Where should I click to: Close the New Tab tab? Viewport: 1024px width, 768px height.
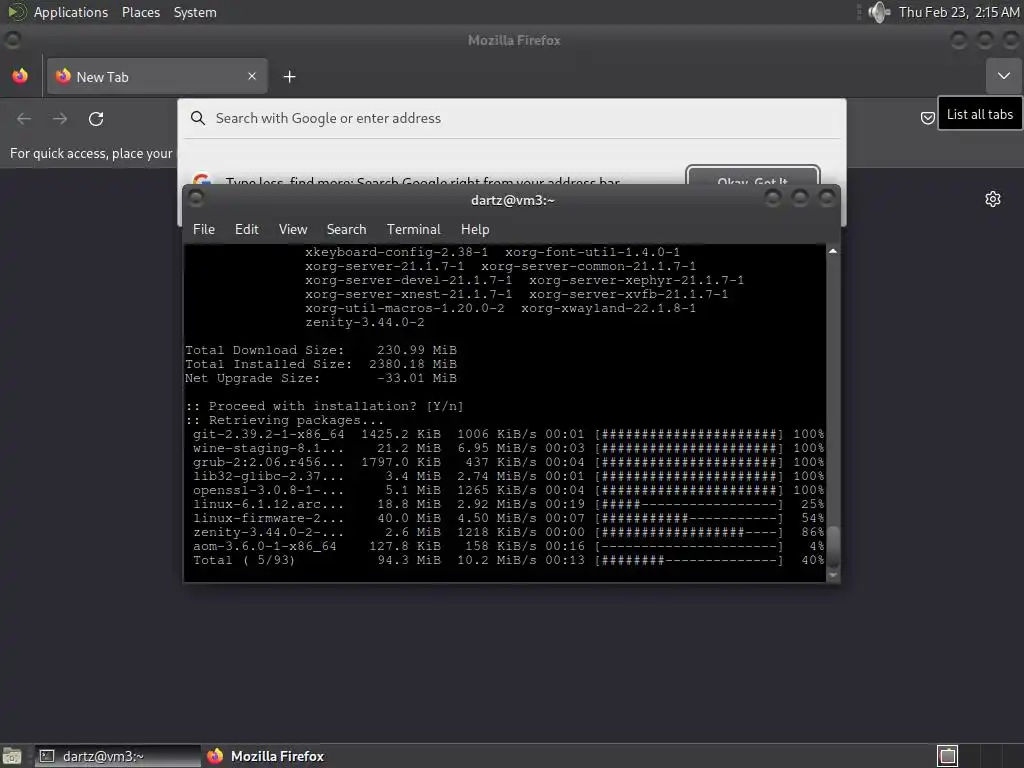pos(252,76)
